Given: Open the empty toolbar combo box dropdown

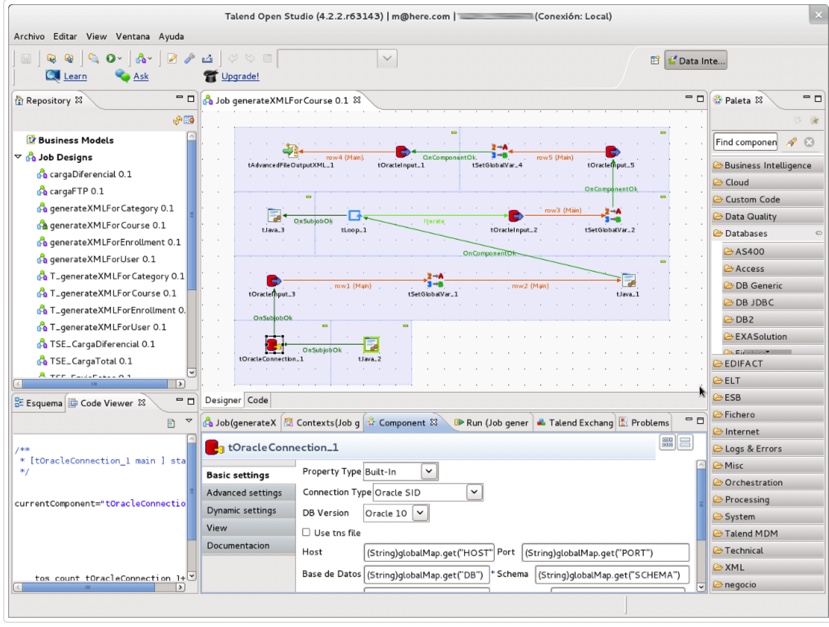Looking at the screenshot, I should pyautogui.click(x=387, y=59).
